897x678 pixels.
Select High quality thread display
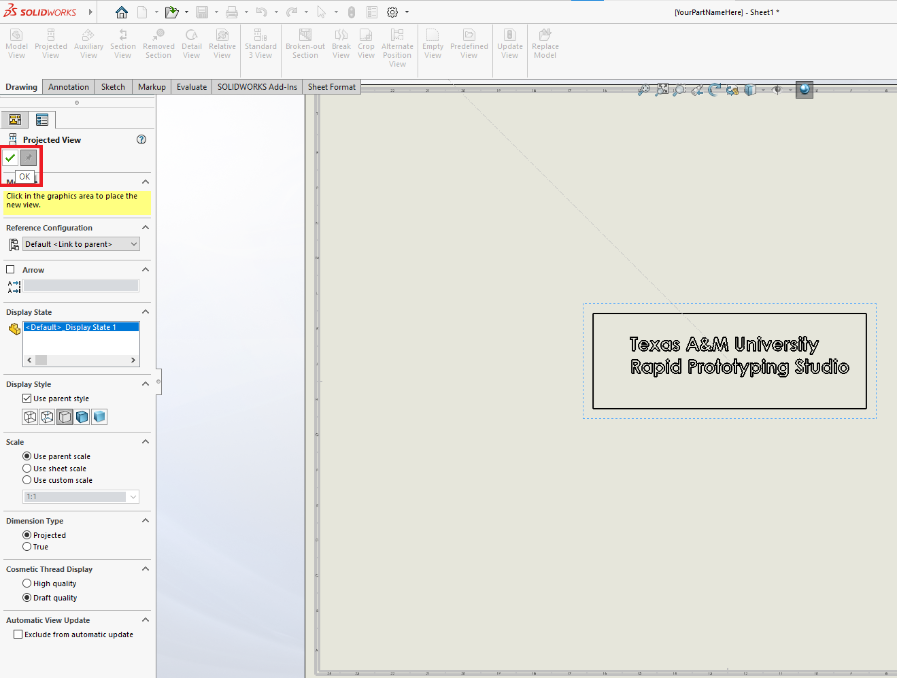pos(27,583)
